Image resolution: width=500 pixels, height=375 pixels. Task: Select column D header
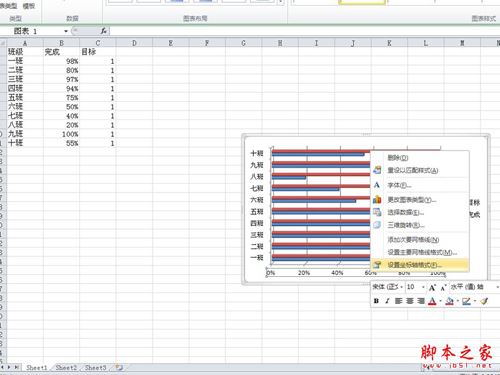(x=134, y=43)
